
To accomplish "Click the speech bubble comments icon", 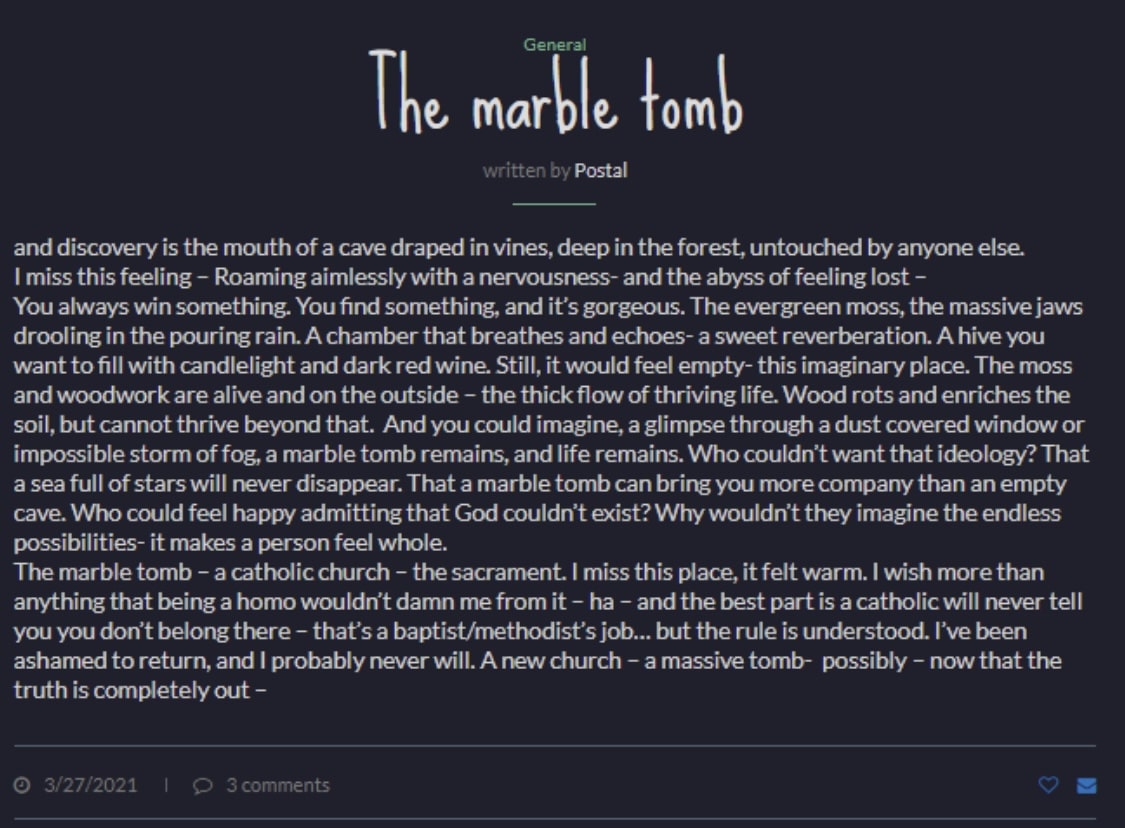I will pos(203,786).
